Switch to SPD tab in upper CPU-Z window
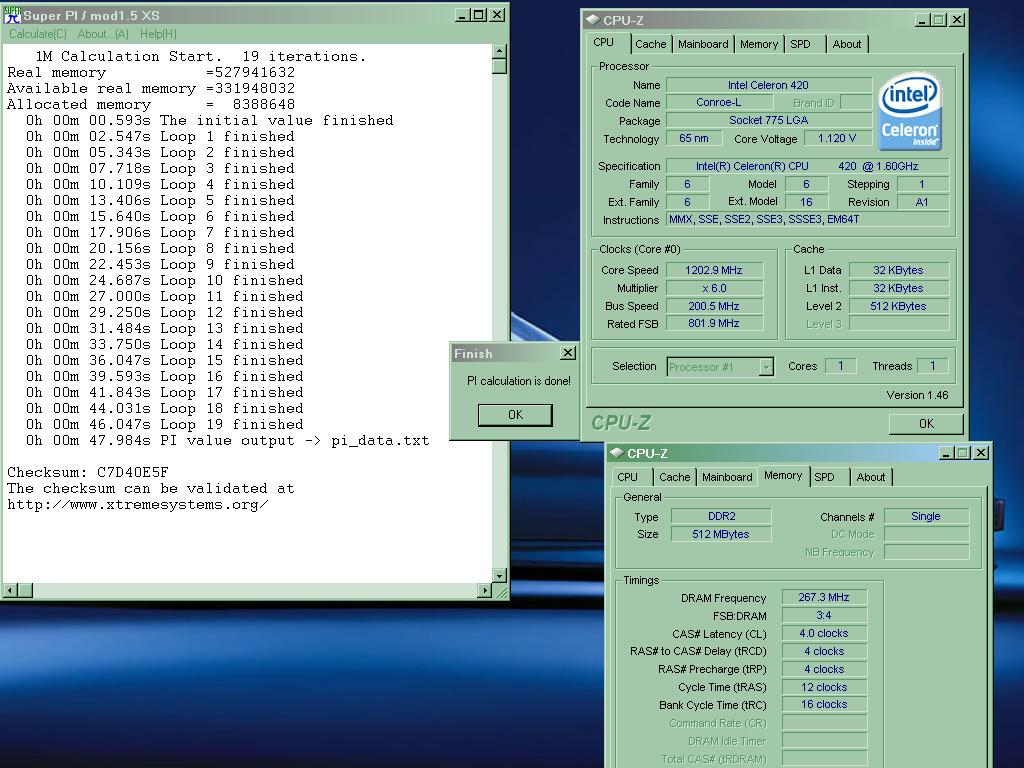The width and height of the screenshot is (1024, 768). pyautogui.click(x=800, y=44)
